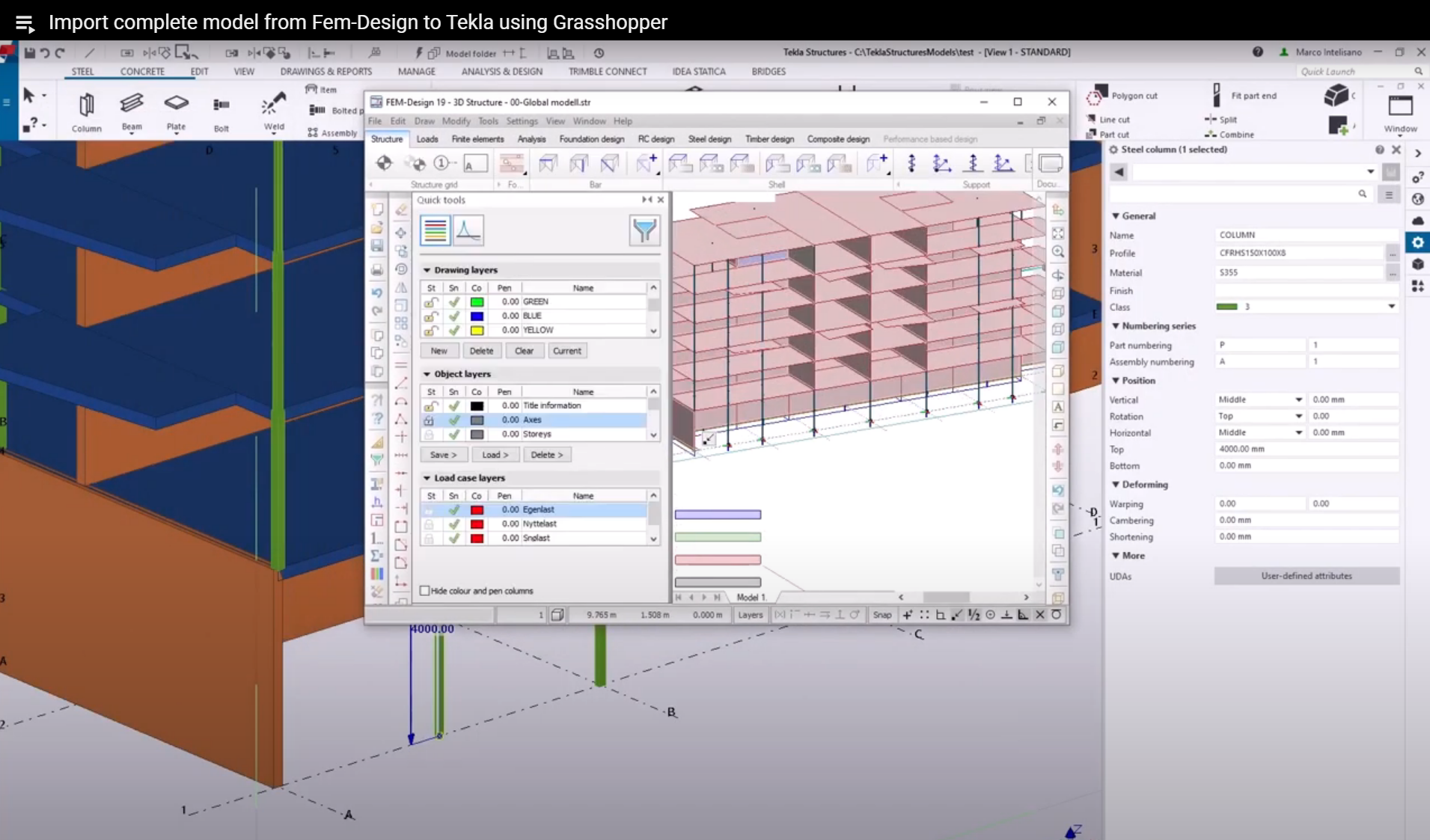Toggle the Sn checkmark of Egenlast layer
Viewport: 1430px width, 840px height.
click(453, 509)
